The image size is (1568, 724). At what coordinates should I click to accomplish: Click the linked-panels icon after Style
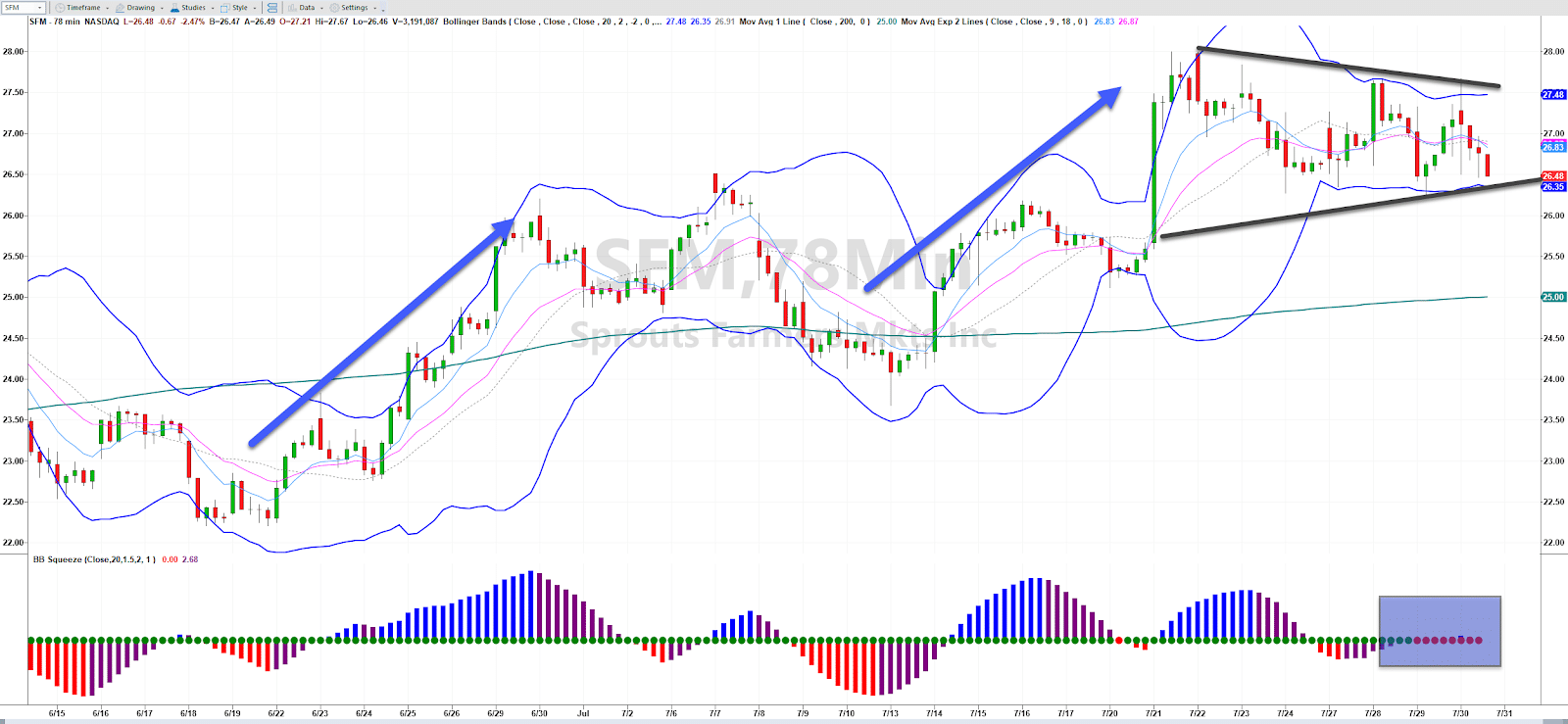pyautogui.click(x=271, y=8)
